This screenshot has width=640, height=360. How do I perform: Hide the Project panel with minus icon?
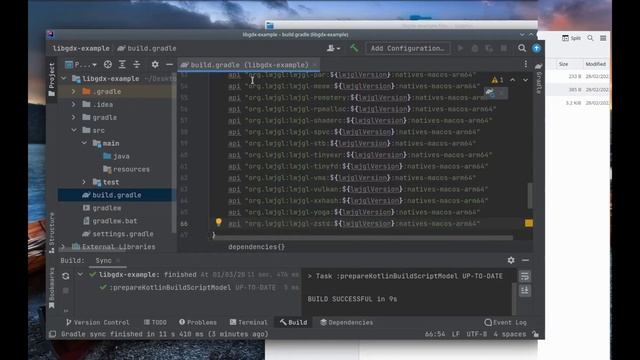pos(169,64)
